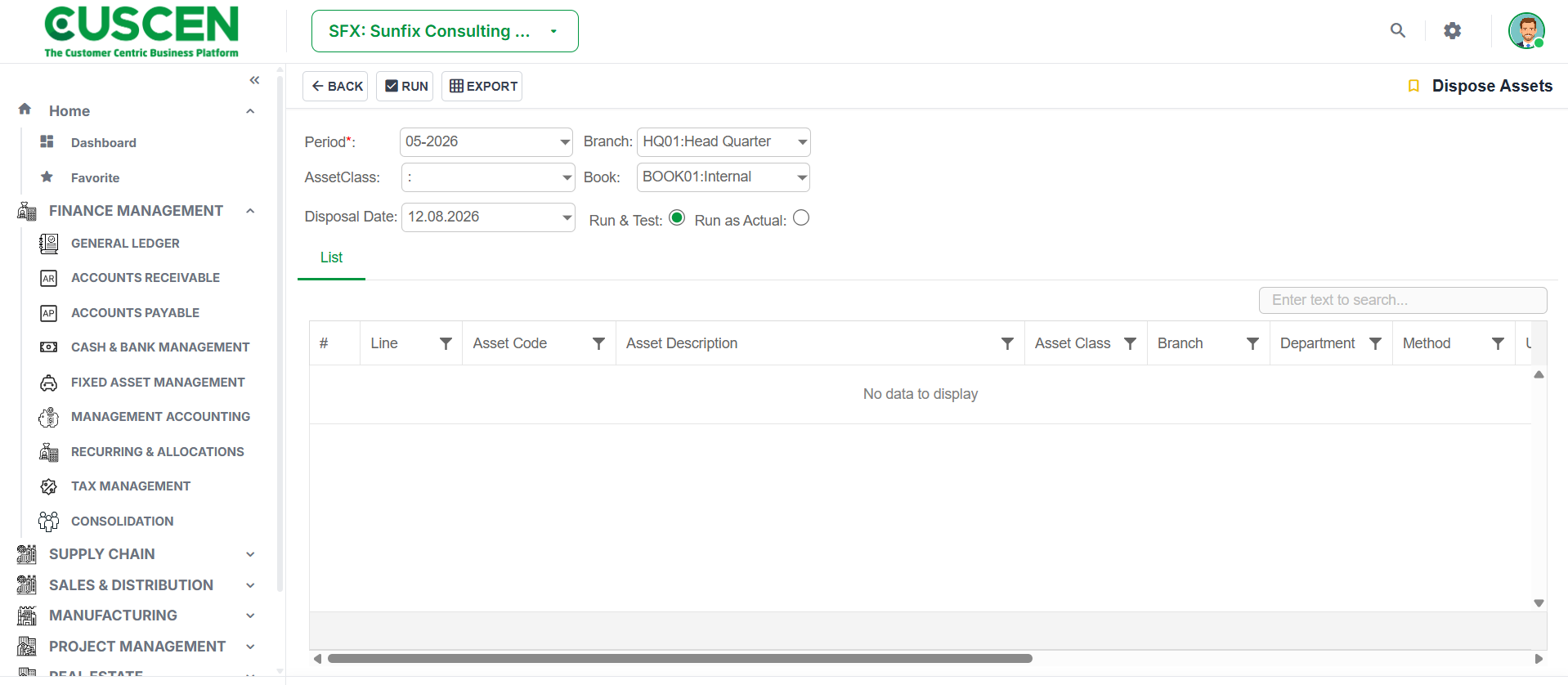Click the RUN button

[x=405, y=86]
